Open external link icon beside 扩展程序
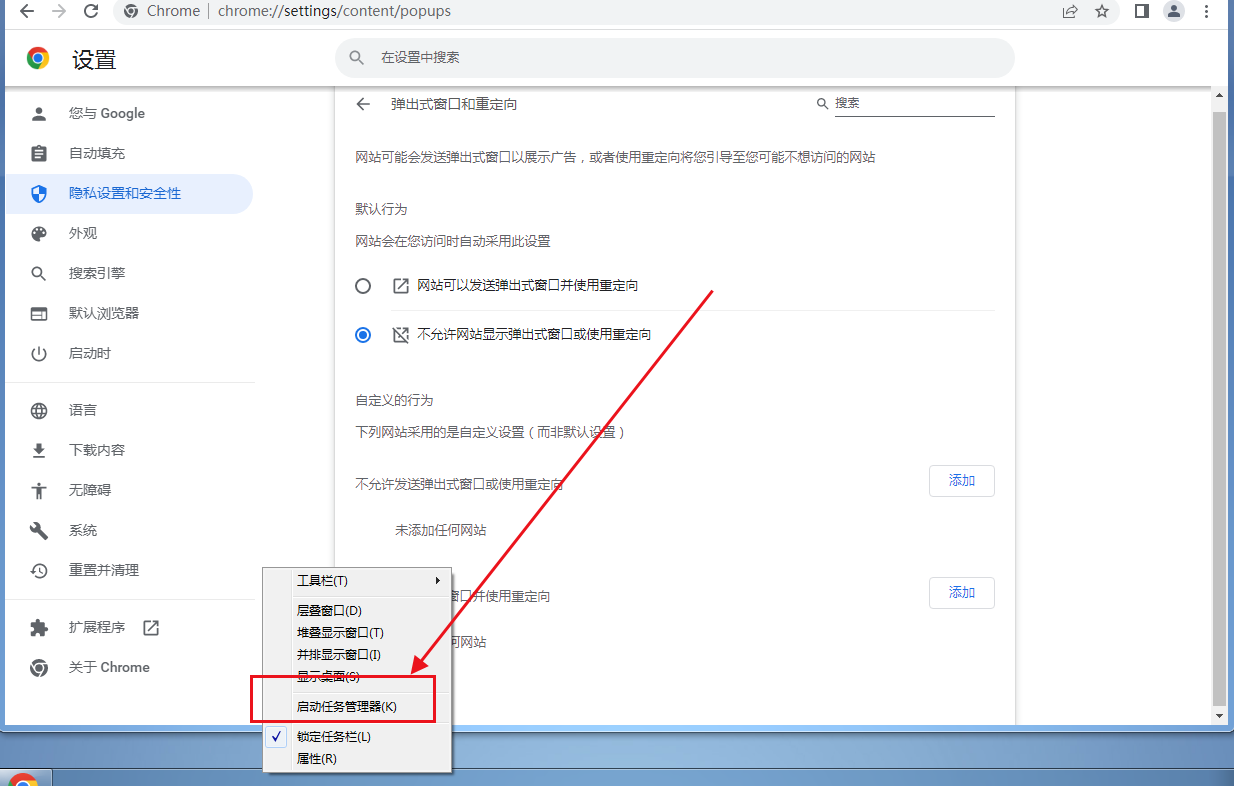Screen dimensions: 1234x786 pyautogui.click(x=151, y=627)
